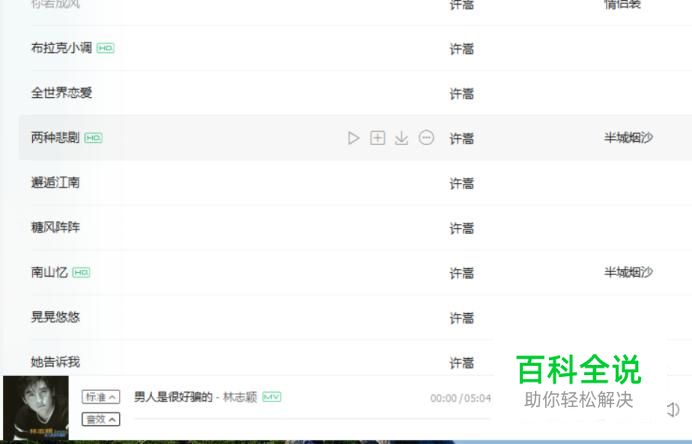Select the song 邂逅江南
692x444 pixels.
[x=55, y=183]
